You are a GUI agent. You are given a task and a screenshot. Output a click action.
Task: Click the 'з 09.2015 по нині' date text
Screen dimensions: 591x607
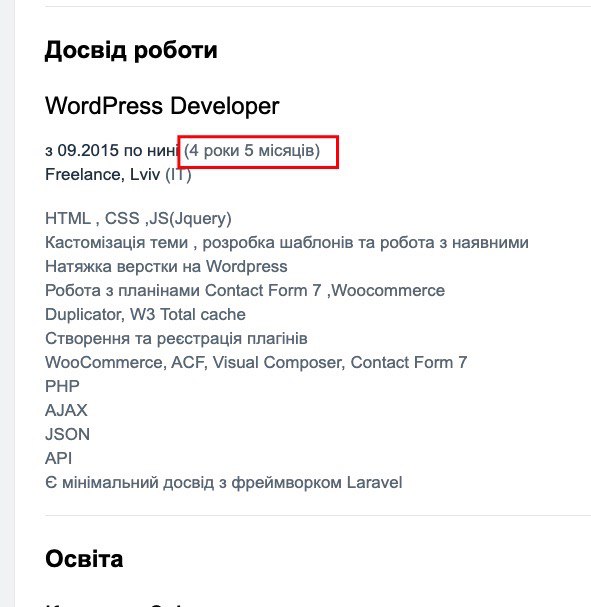pos(111,150)
